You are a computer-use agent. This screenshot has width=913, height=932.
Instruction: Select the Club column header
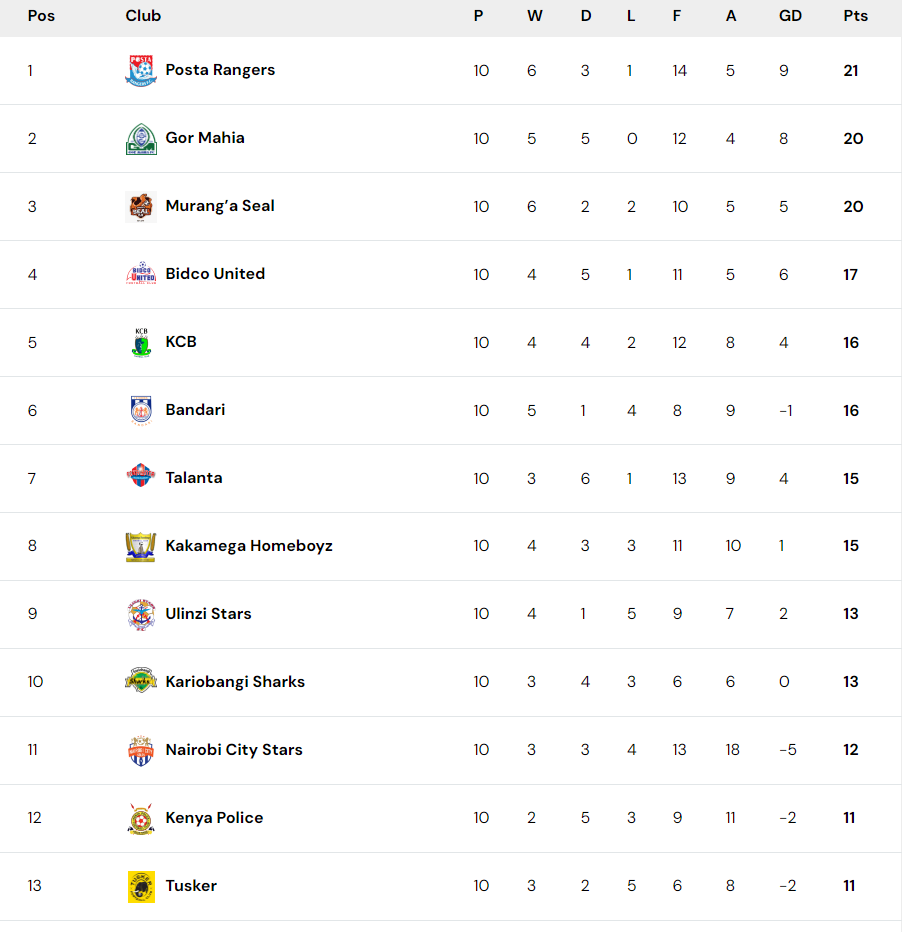pos(143,16)
